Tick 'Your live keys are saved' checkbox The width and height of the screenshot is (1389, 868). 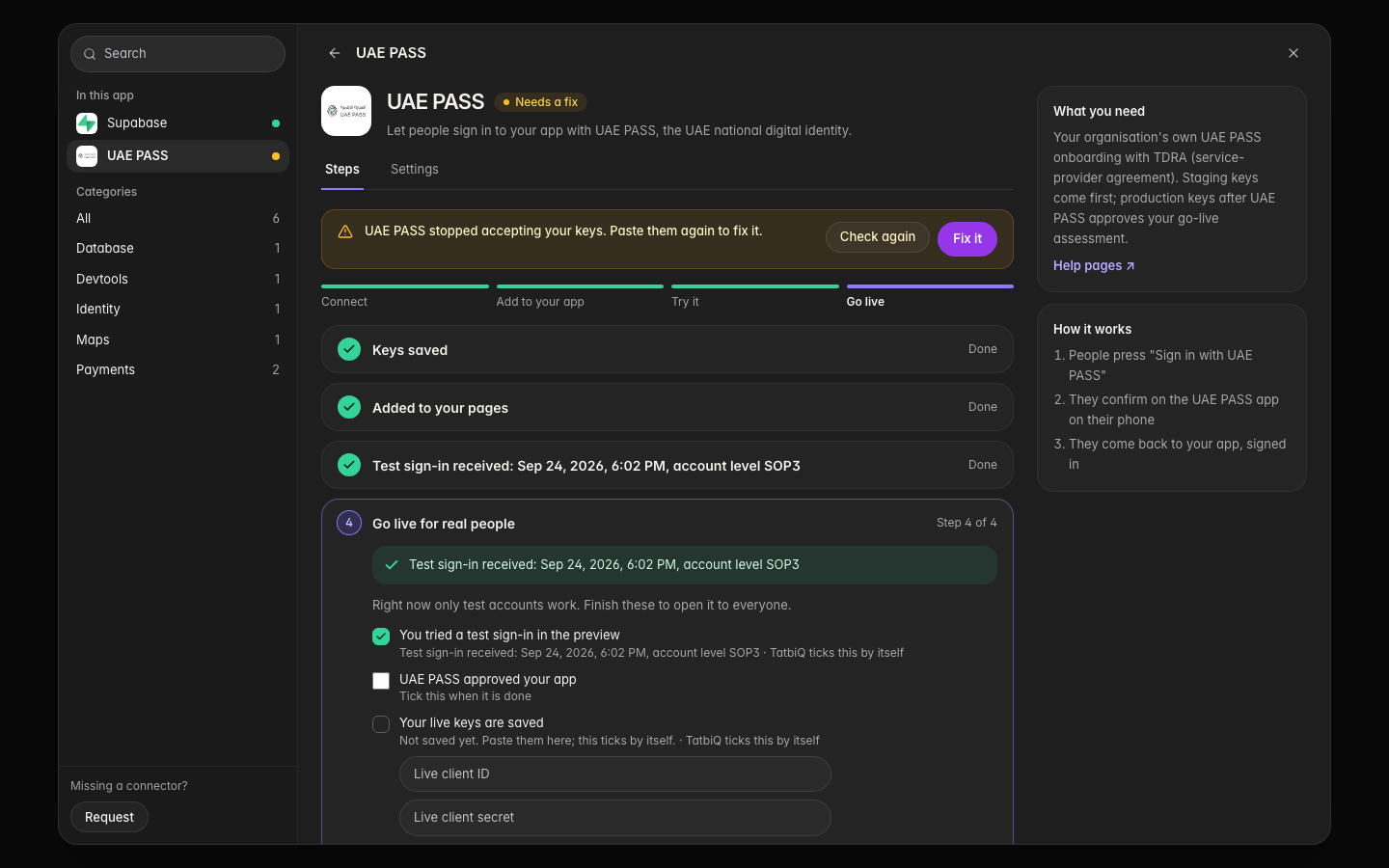381,724
